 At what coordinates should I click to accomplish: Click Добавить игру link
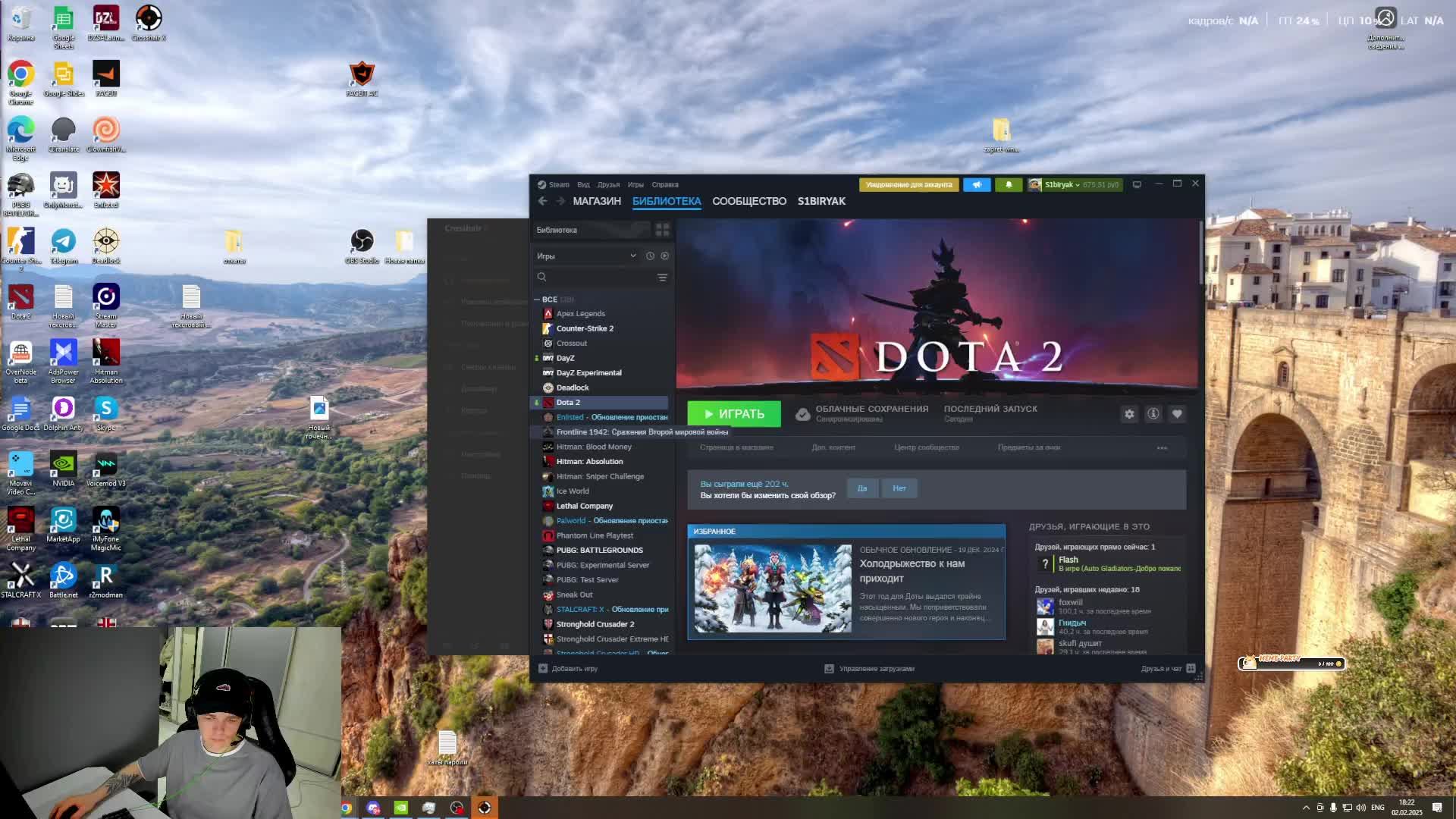click(x=574, y=669)
